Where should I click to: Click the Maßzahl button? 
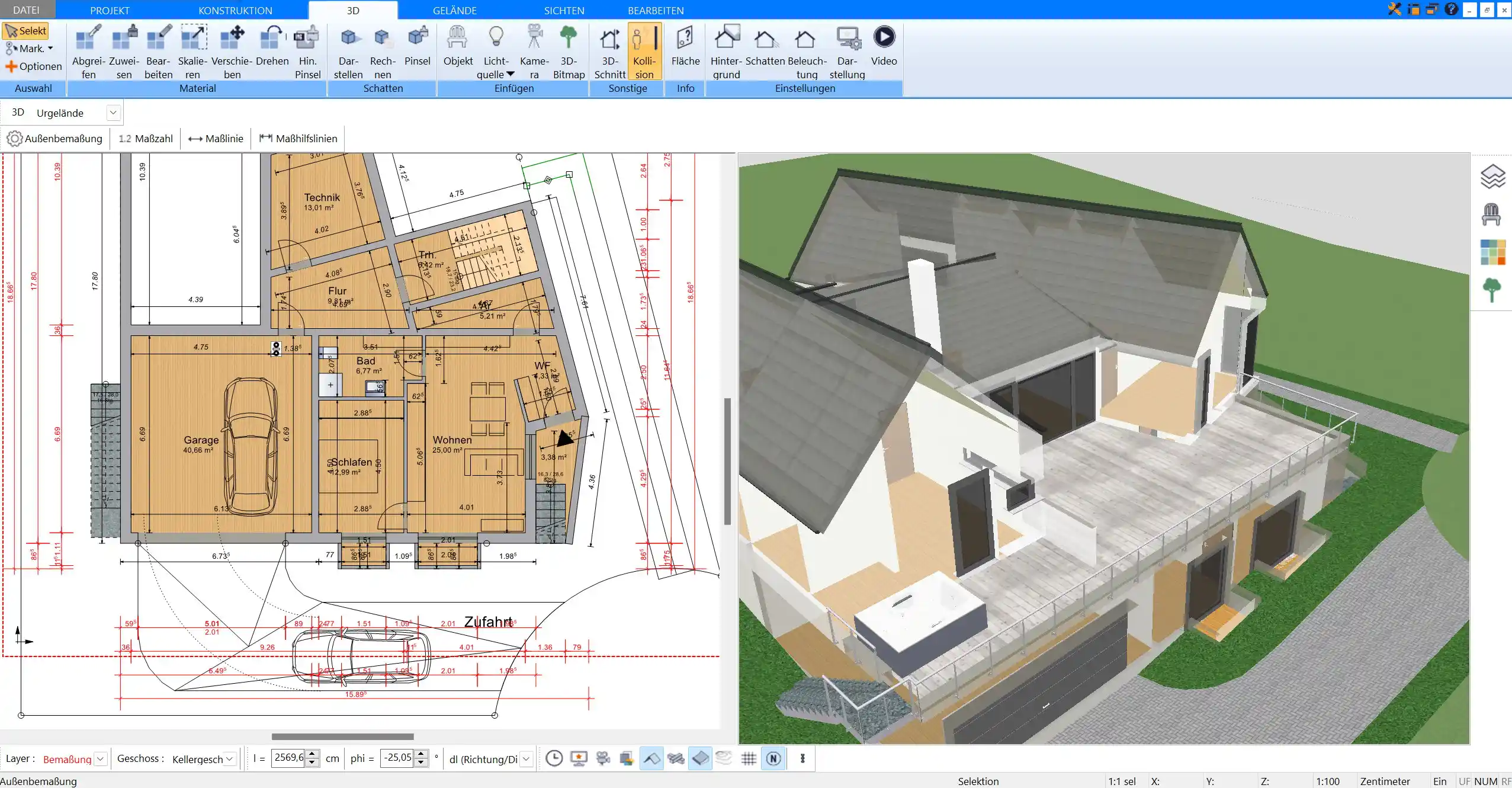point(146,139)
